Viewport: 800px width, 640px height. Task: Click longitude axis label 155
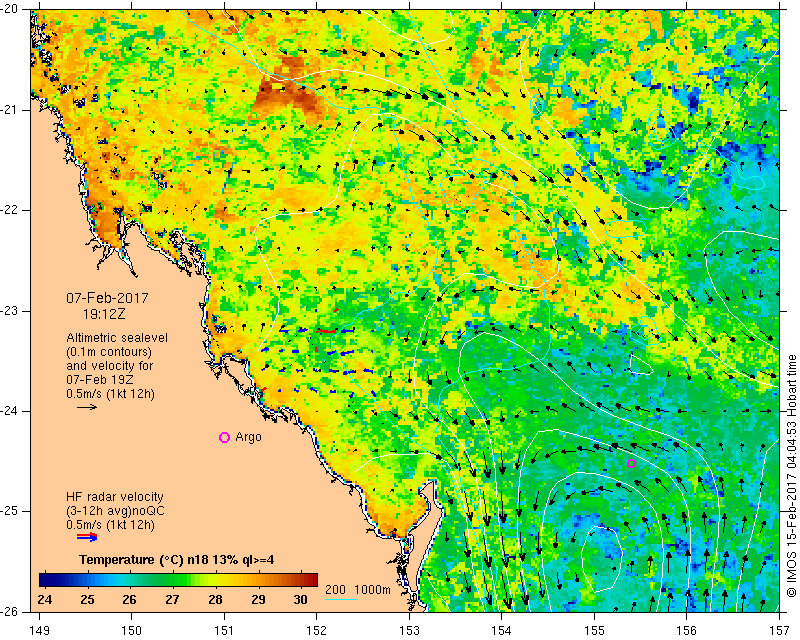point(594,630)
